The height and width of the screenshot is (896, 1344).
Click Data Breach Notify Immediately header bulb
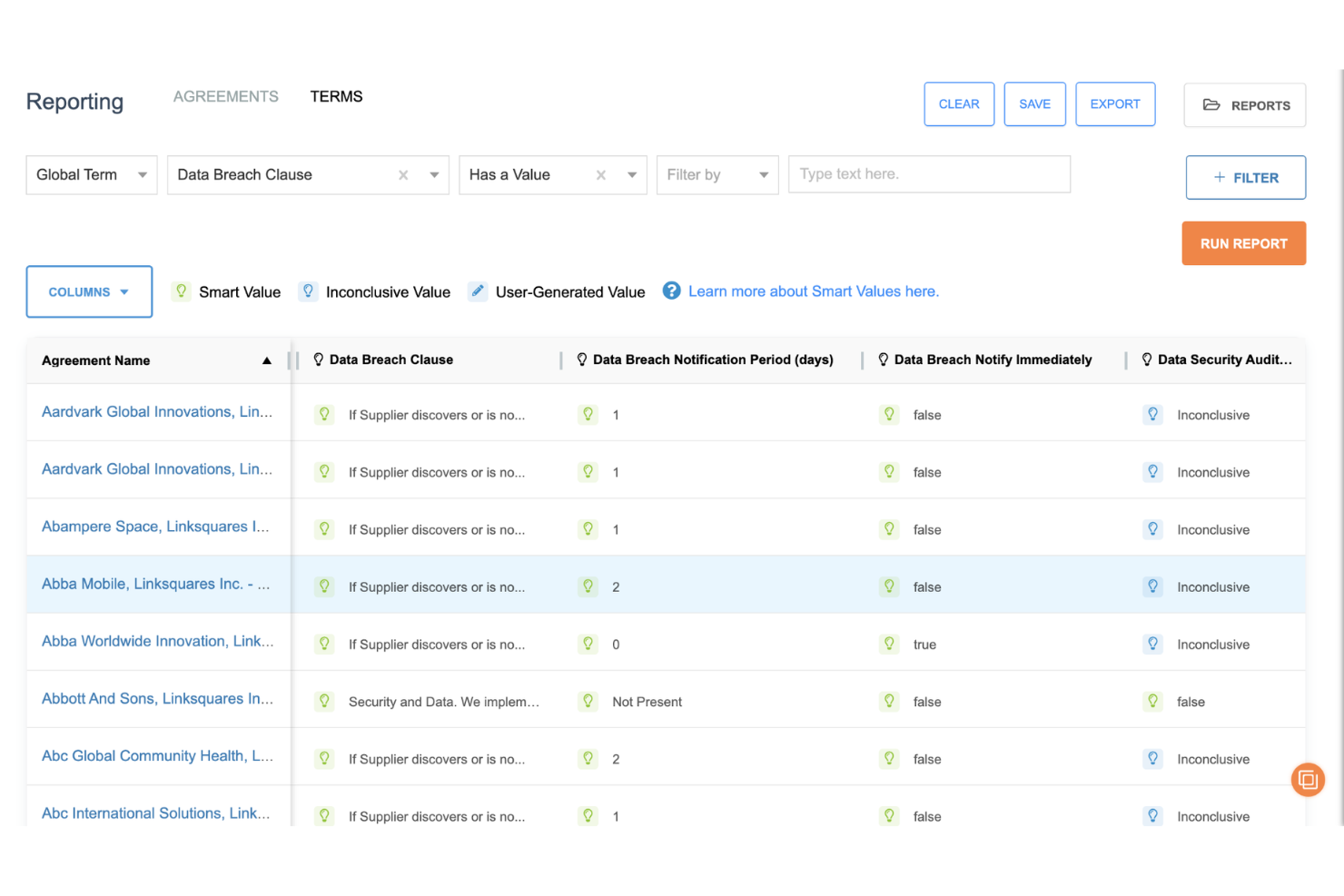(x=883, y=359)
